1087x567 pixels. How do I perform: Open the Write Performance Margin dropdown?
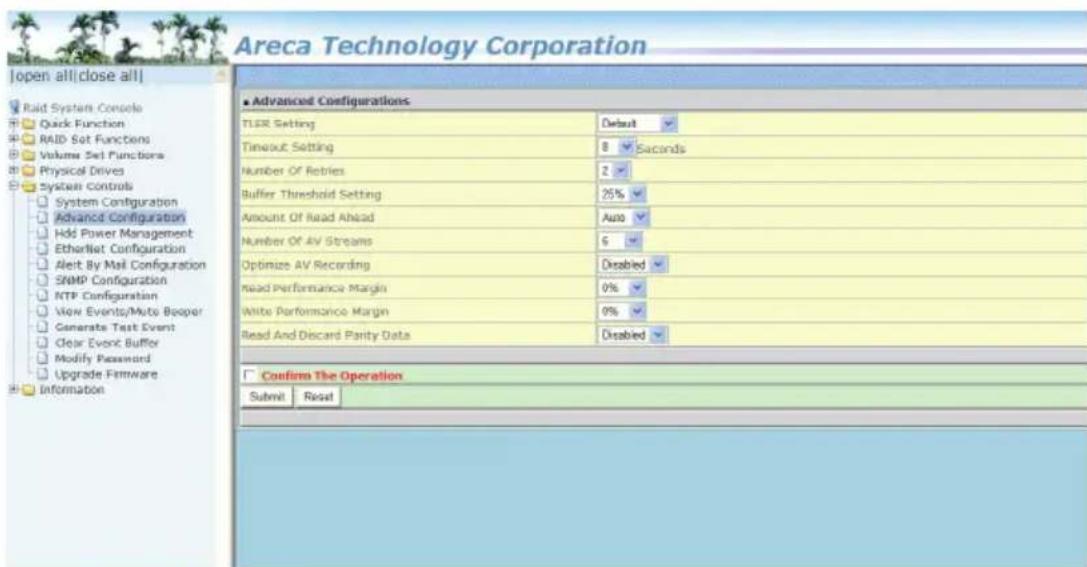click(622, 311)
